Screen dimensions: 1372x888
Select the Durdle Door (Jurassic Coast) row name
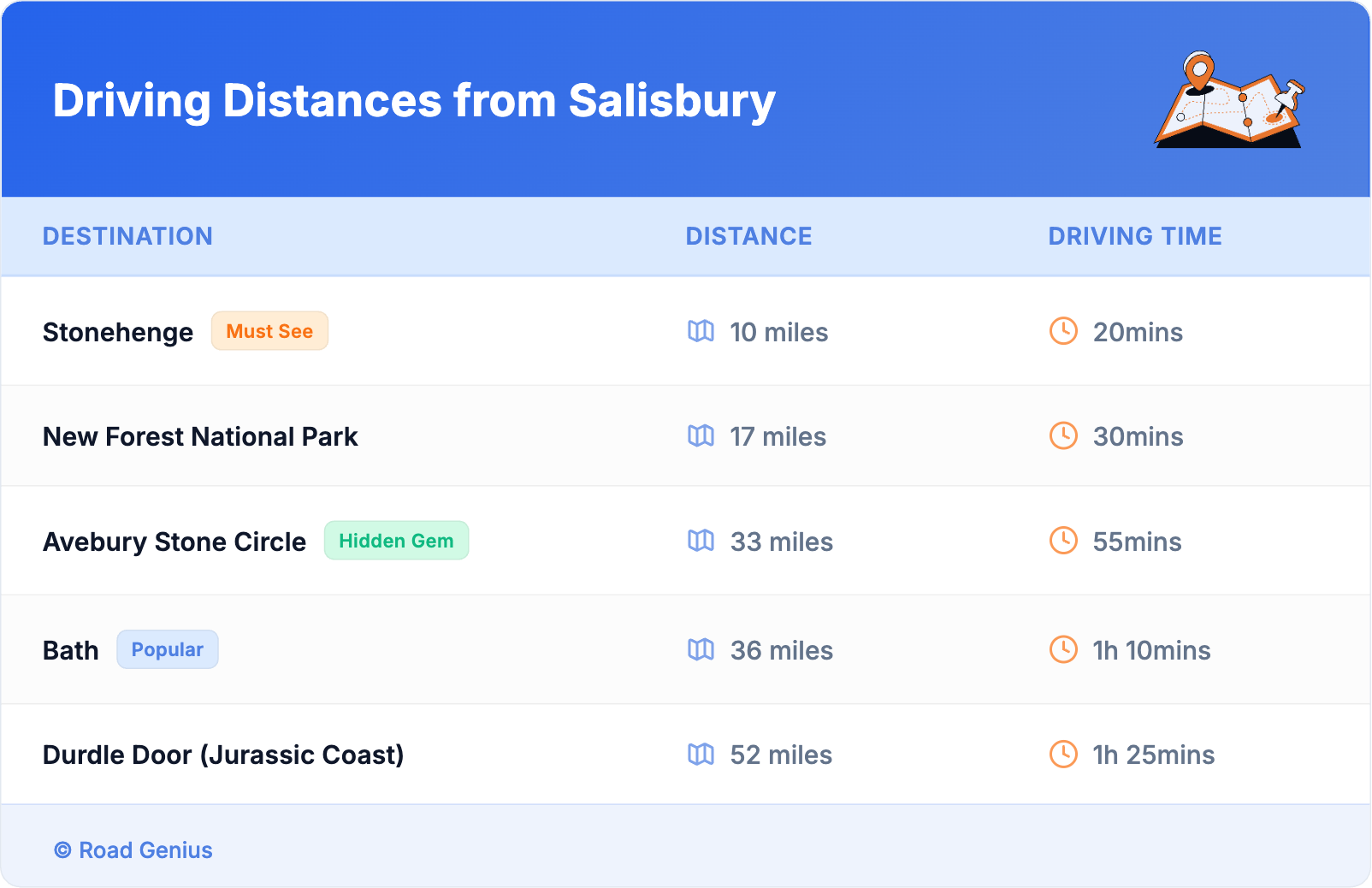click(x=223, y=755)
